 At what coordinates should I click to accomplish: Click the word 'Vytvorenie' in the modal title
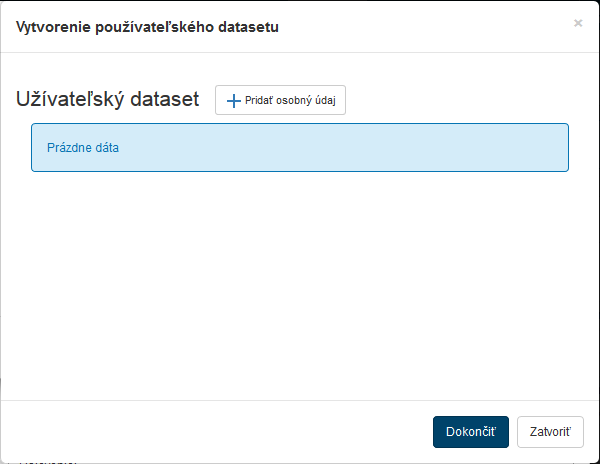(52, 27)
